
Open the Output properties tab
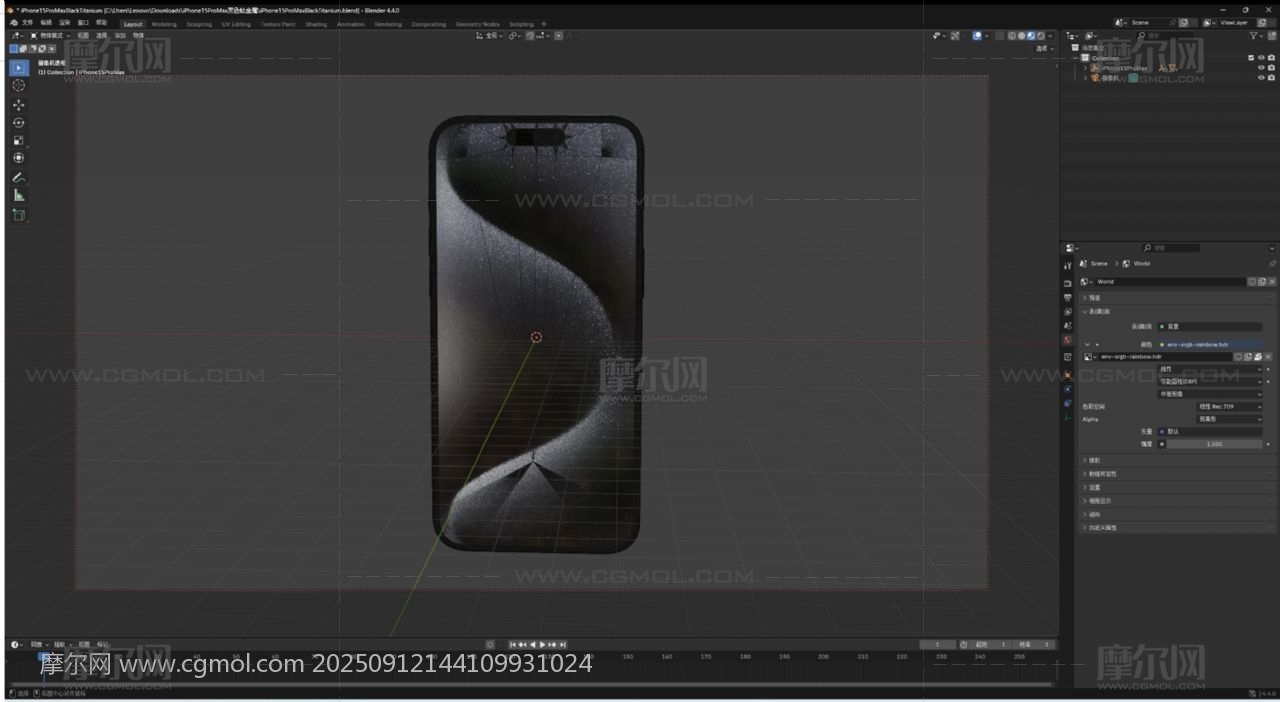[1068, 298]
